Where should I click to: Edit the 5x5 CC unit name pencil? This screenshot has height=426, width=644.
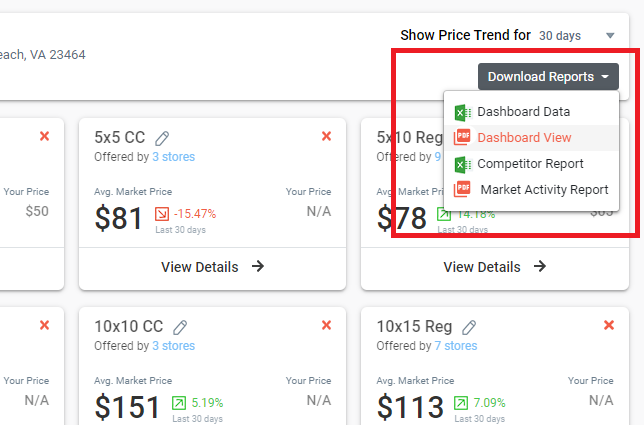tap(162, 138)
